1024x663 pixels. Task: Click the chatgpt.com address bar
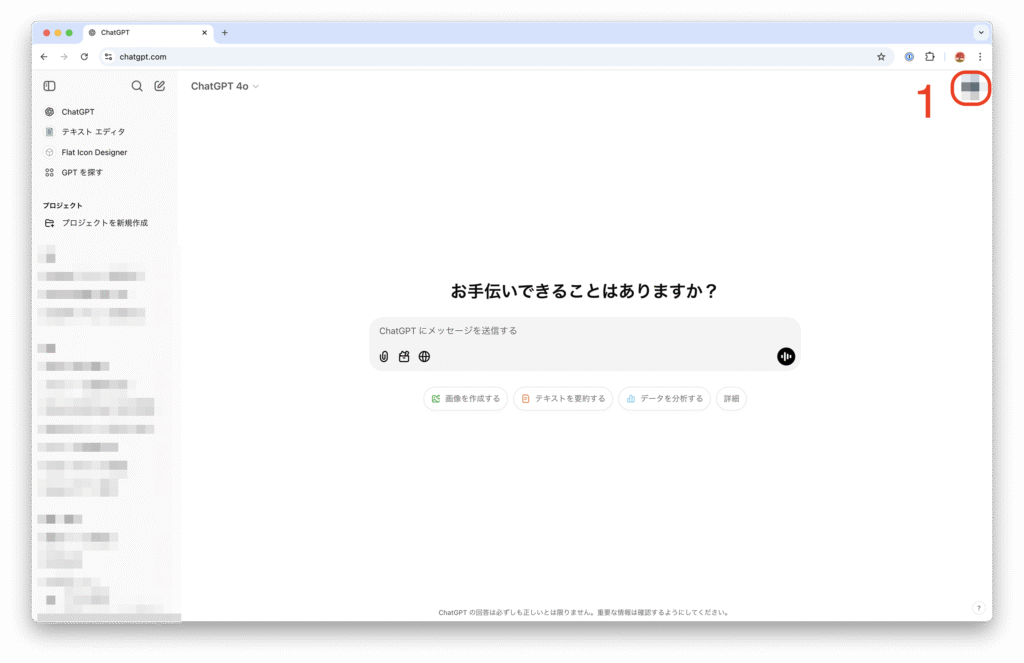point(496,57)
